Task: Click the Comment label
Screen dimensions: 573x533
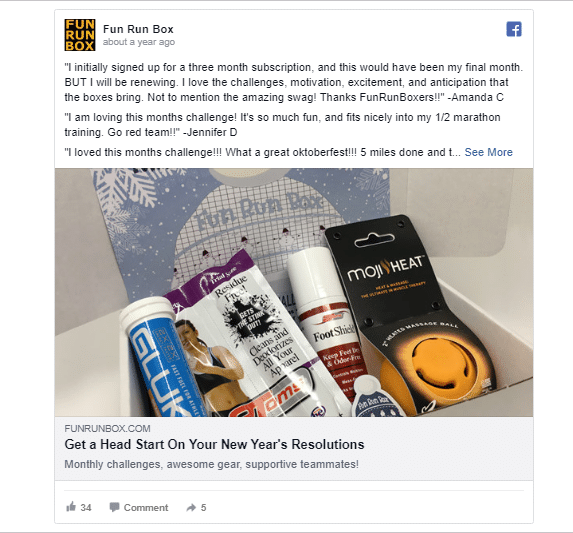Action: click(146, 507)
